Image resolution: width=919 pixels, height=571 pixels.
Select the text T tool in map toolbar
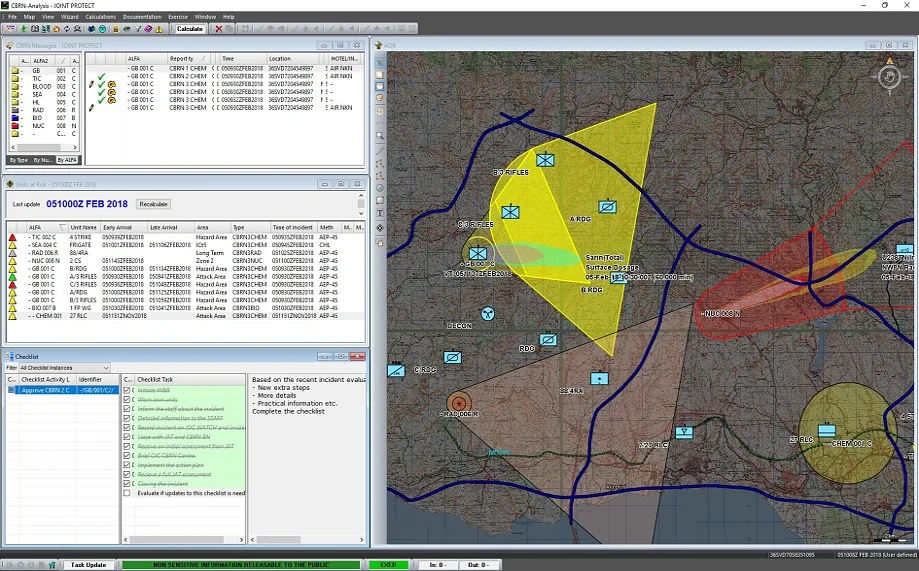click(380, 213)
